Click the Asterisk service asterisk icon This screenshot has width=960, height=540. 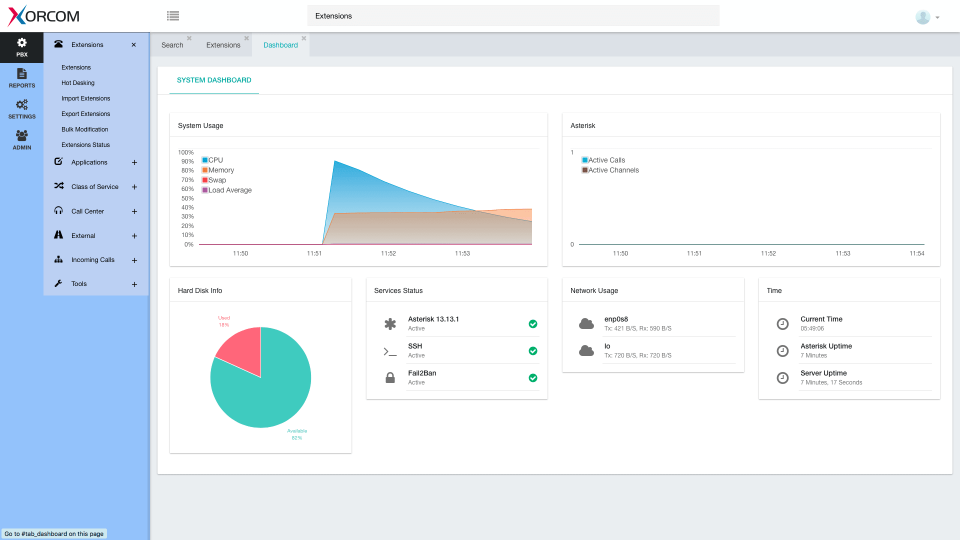pos(390,324)
